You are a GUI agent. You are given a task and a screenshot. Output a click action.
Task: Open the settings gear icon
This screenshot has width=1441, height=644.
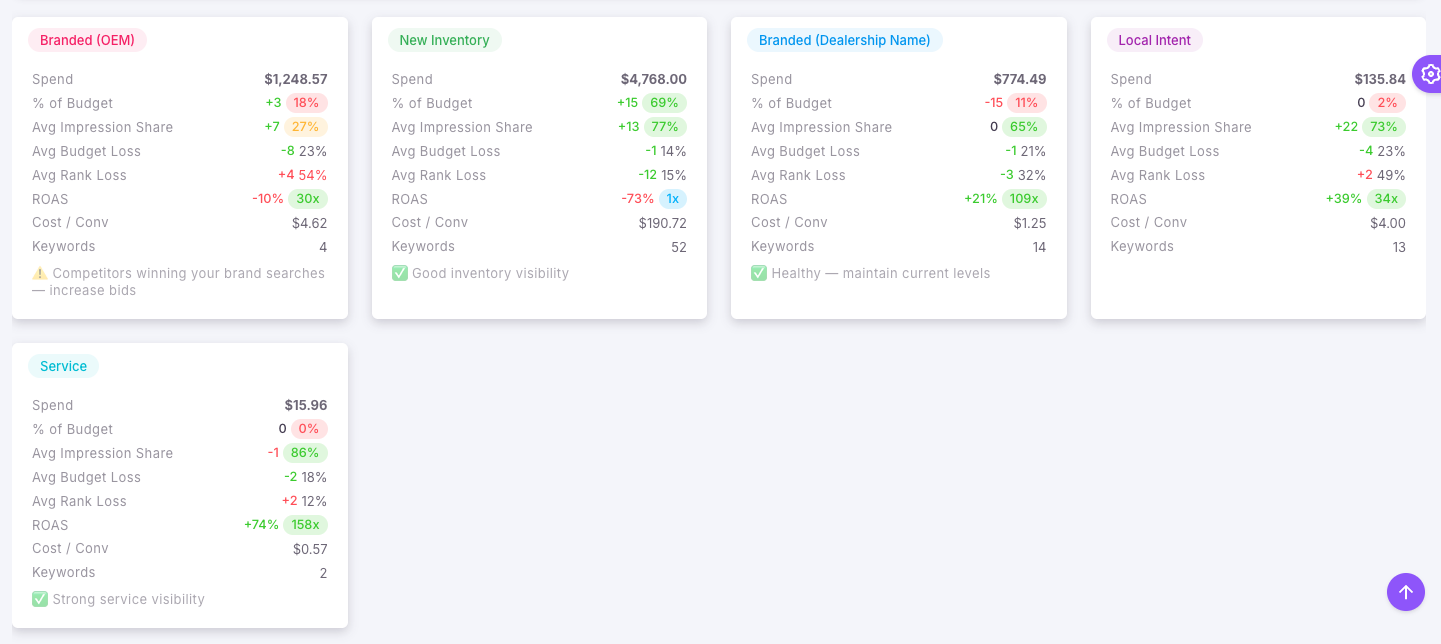1430,73
